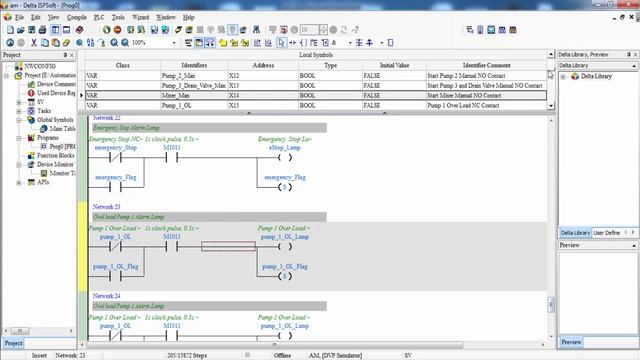This screenshot has height=360, width=640.
Task: Collapse the Project root tree node
Action: pos(7,76)
